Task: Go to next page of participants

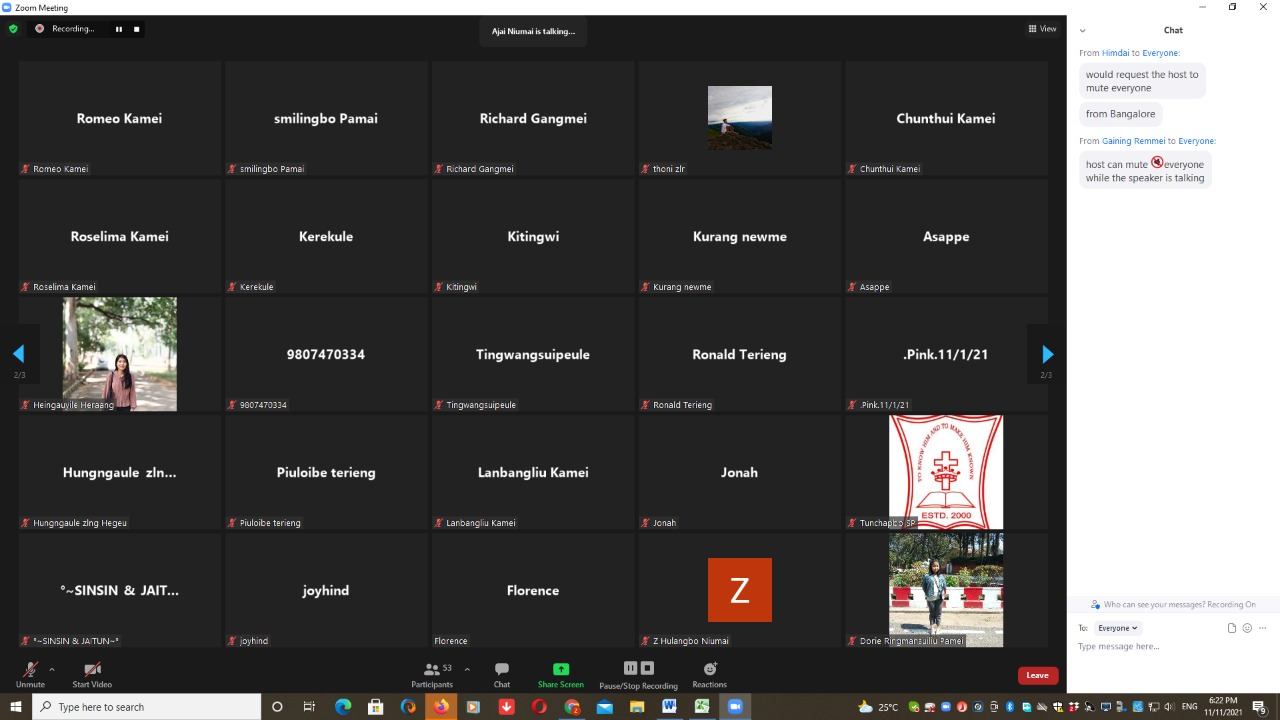Action: tap(1047, 354)
